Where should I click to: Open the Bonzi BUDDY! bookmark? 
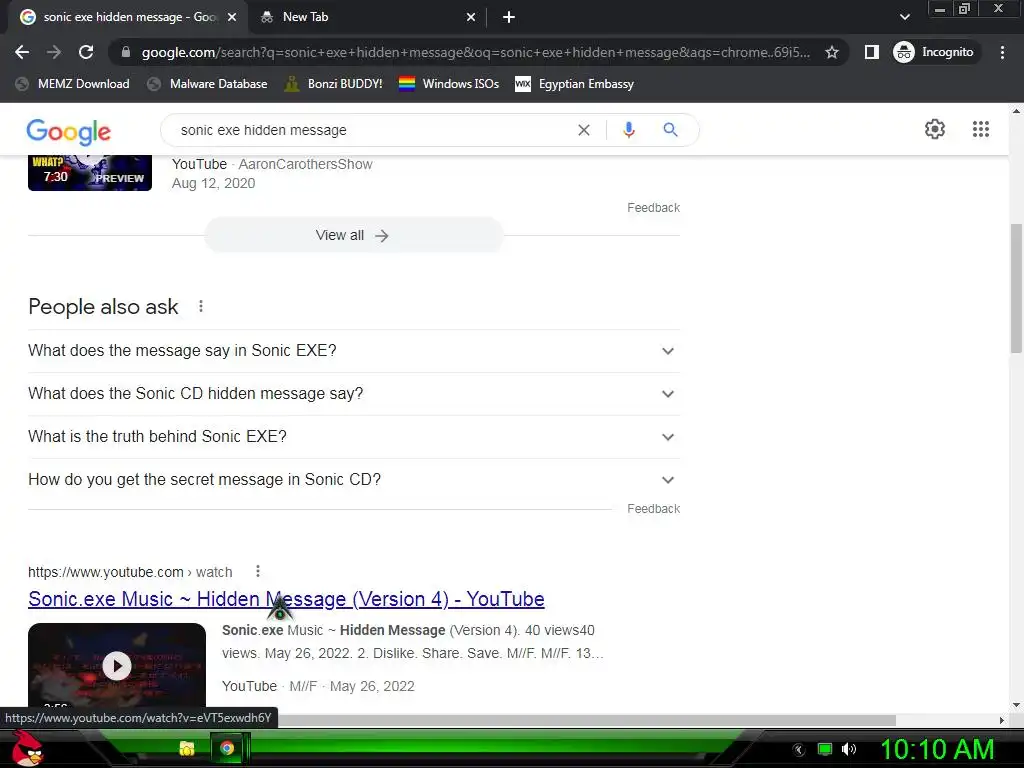[334, 84]
